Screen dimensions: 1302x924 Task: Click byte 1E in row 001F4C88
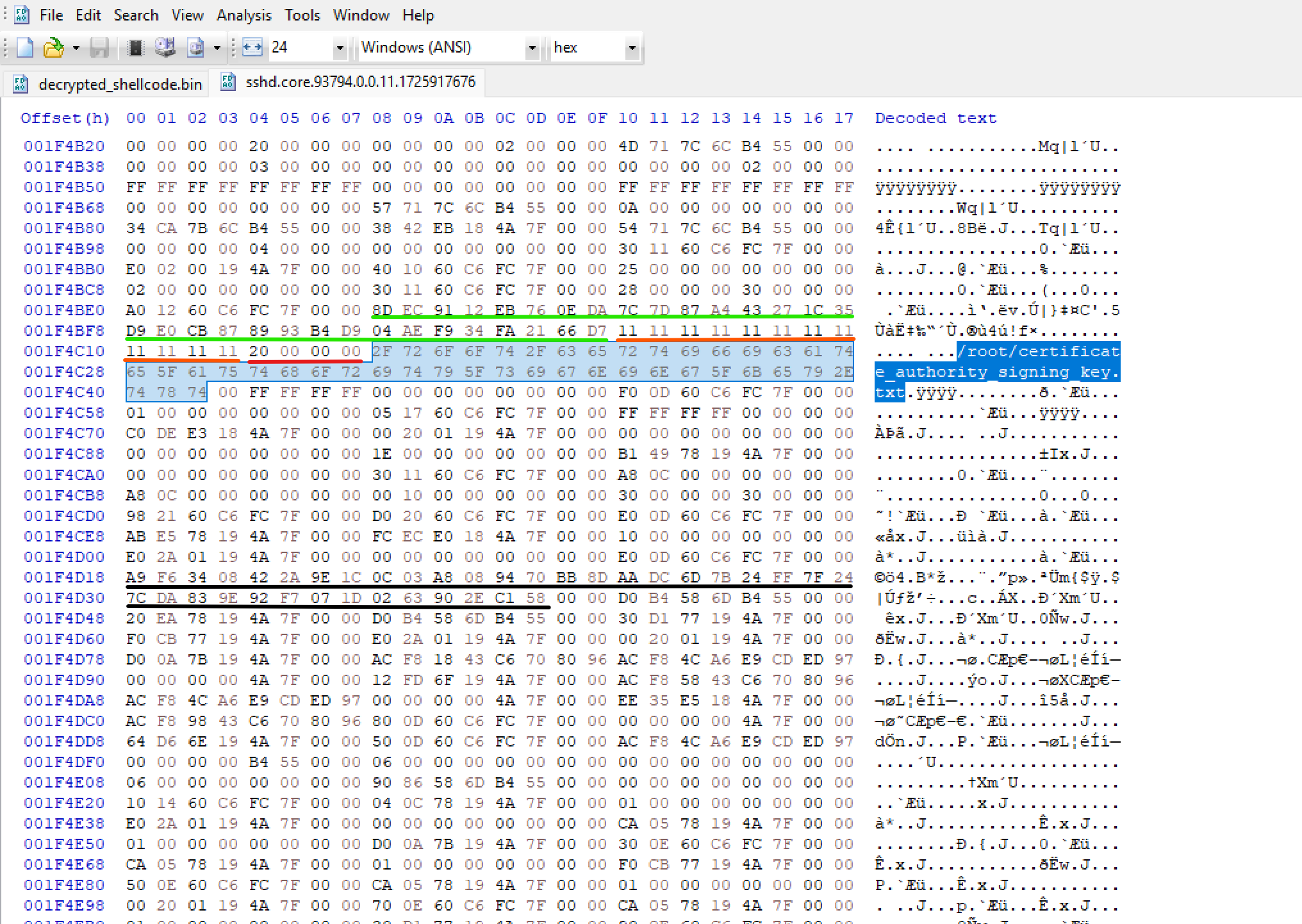(x=382, y=454)
